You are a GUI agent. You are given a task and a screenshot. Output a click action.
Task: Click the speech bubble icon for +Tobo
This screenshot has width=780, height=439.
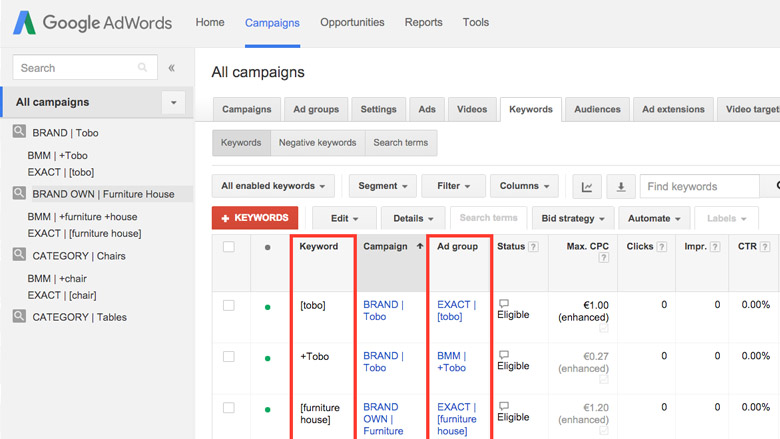coord(504,354)
